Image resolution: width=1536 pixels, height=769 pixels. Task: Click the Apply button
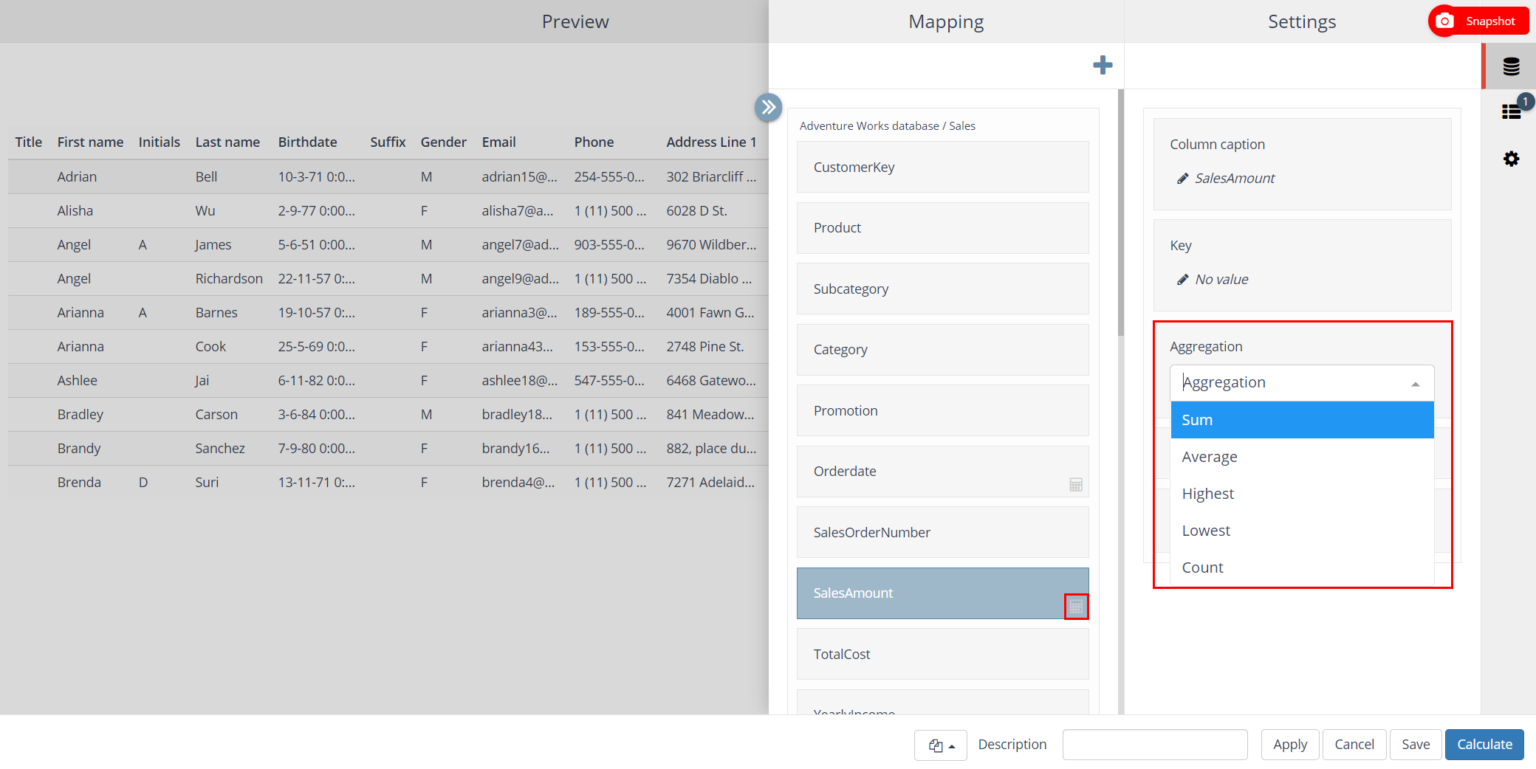pos(1290,745)
